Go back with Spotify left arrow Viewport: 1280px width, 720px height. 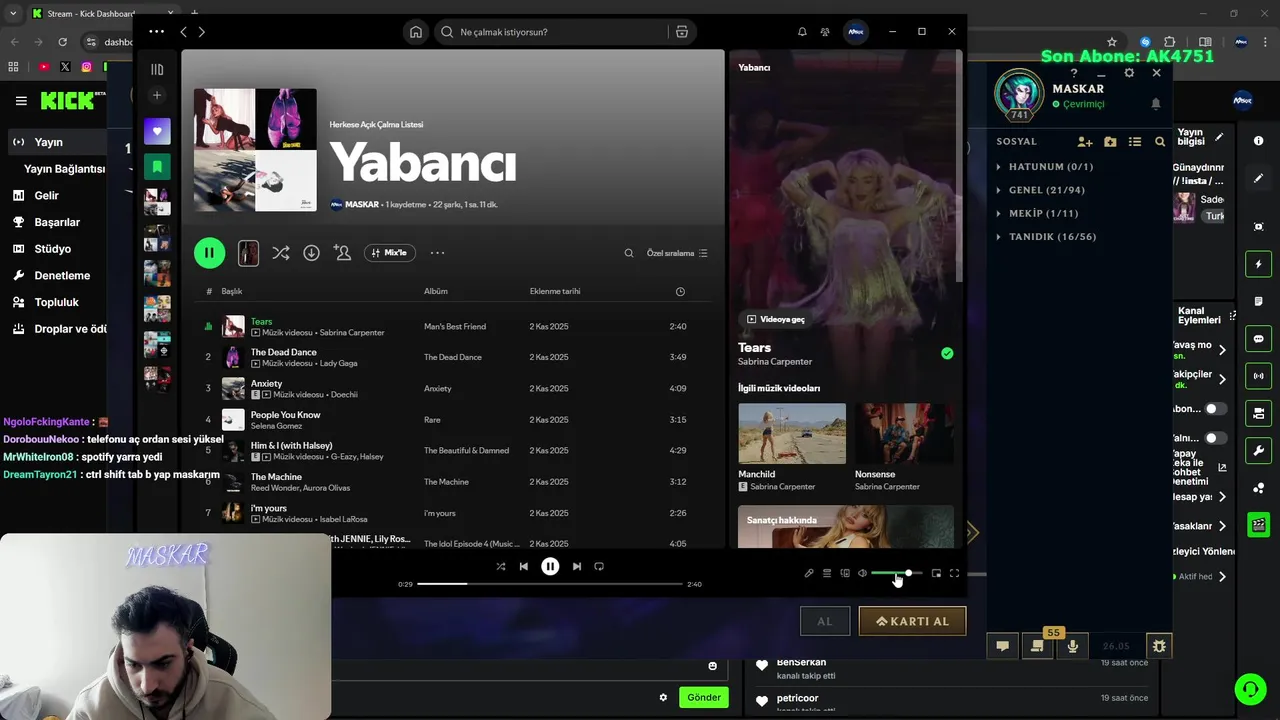[183, 32]
